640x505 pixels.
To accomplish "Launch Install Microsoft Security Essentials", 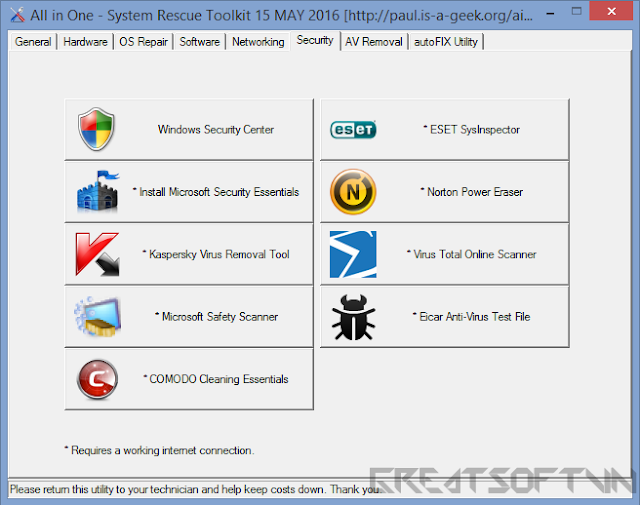I will coord(189,192).
